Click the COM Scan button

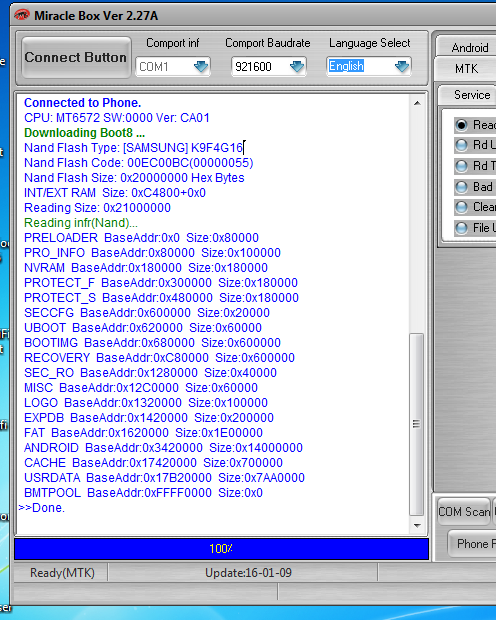[464, 512]
